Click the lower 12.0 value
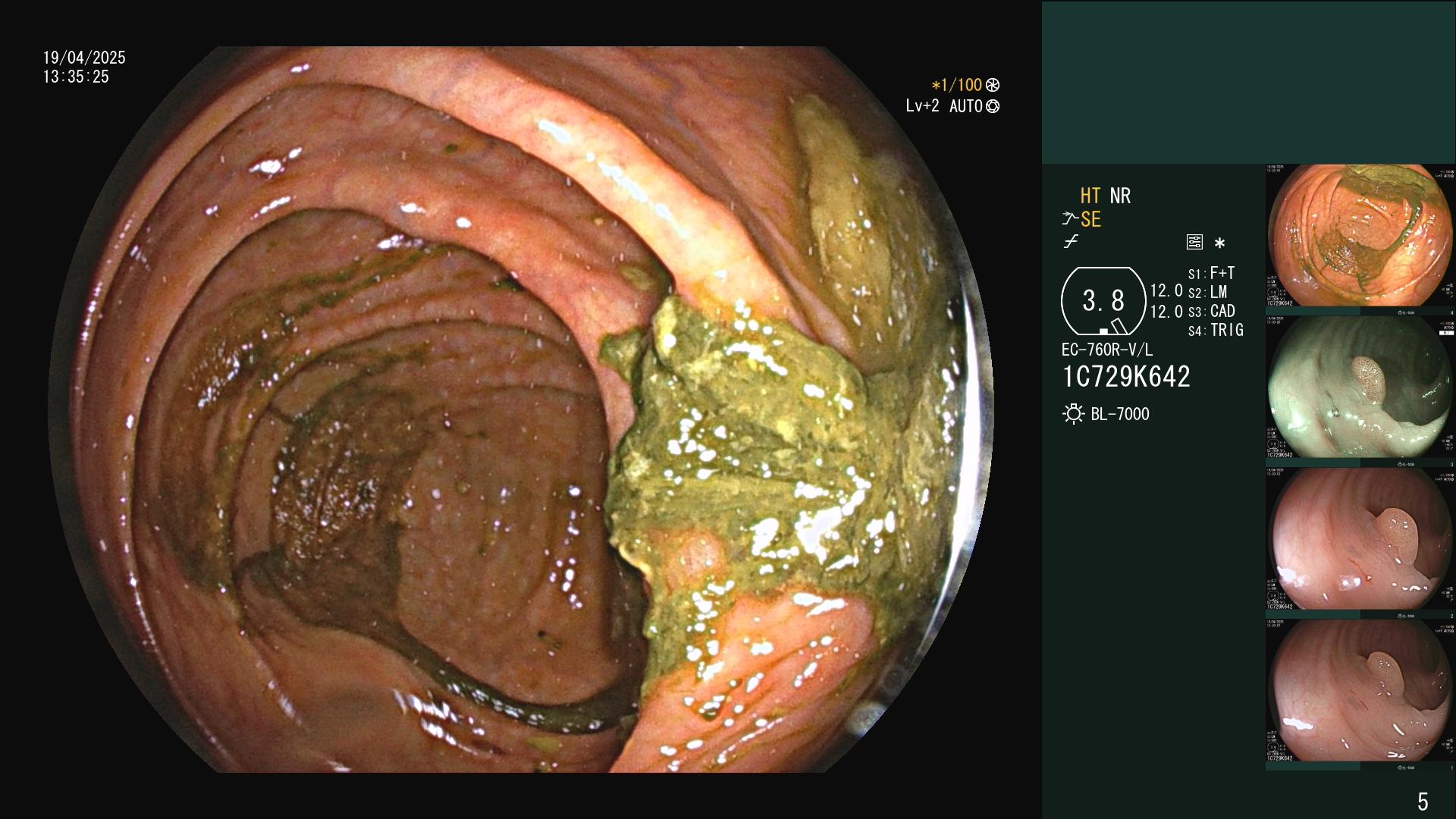The image size is (1456, 819). [1166, 312]
